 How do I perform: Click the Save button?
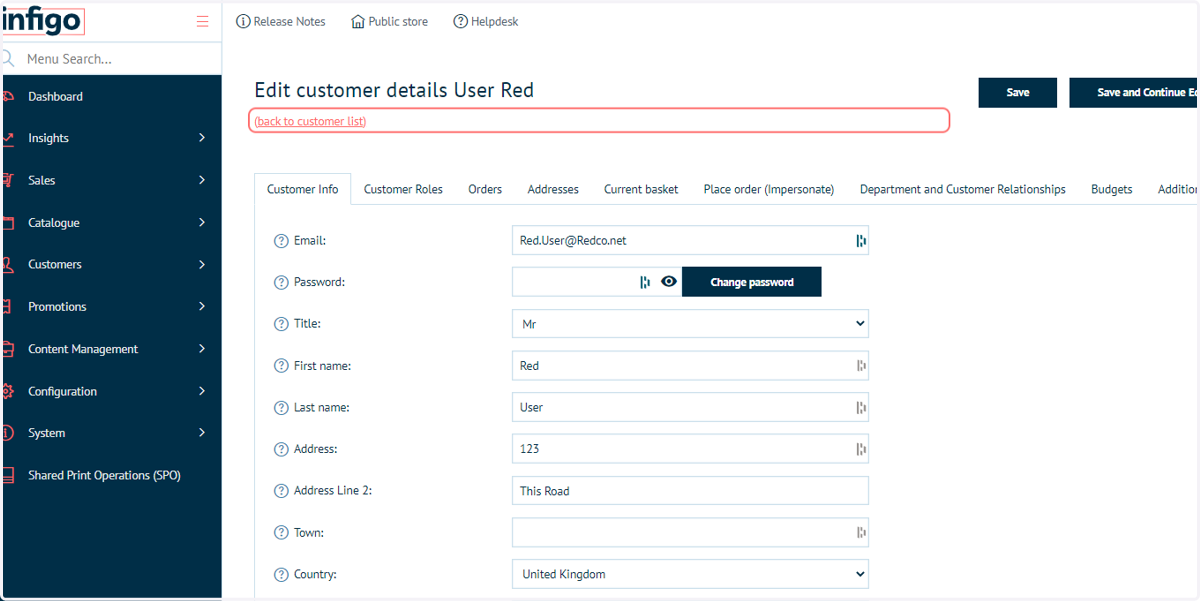click(x=1018, y=92)
